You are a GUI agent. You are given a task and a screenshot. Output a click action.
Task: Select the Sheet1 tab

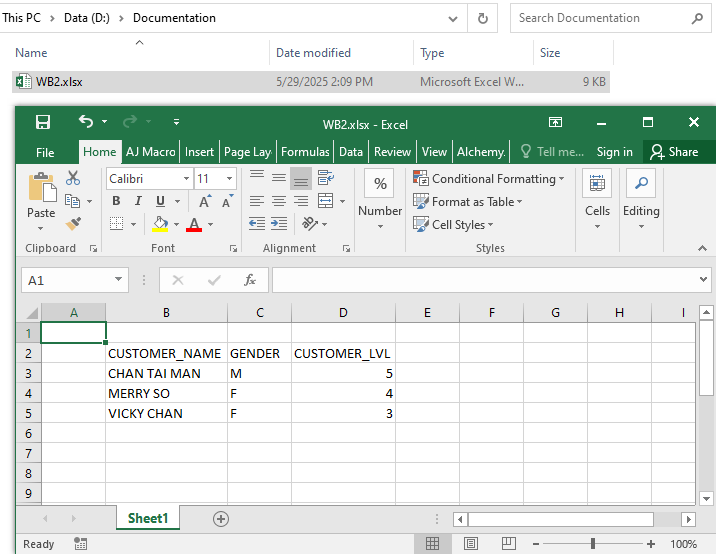tap(148, 518)
